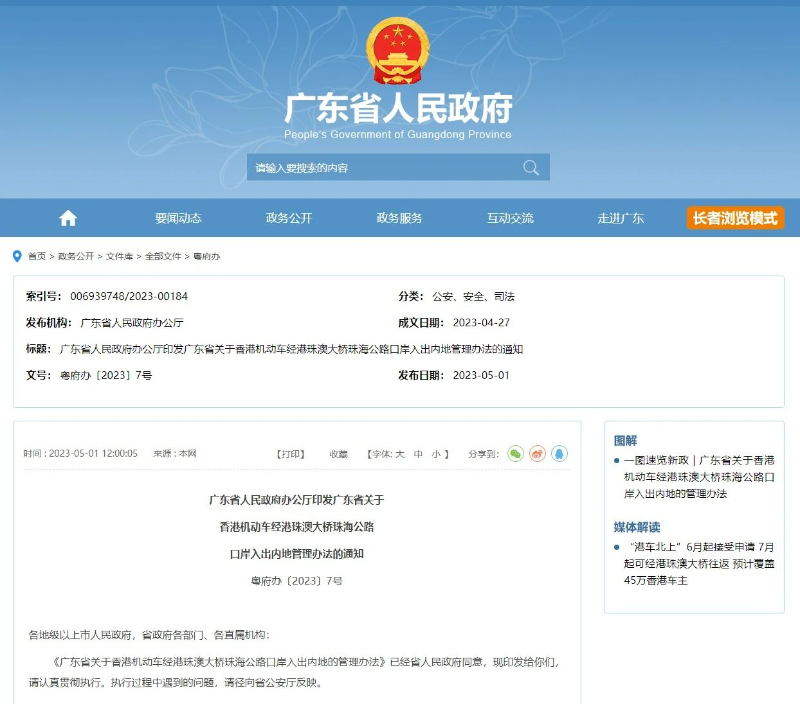
Task: Click the search input field
Action: (x=380, y=167)
